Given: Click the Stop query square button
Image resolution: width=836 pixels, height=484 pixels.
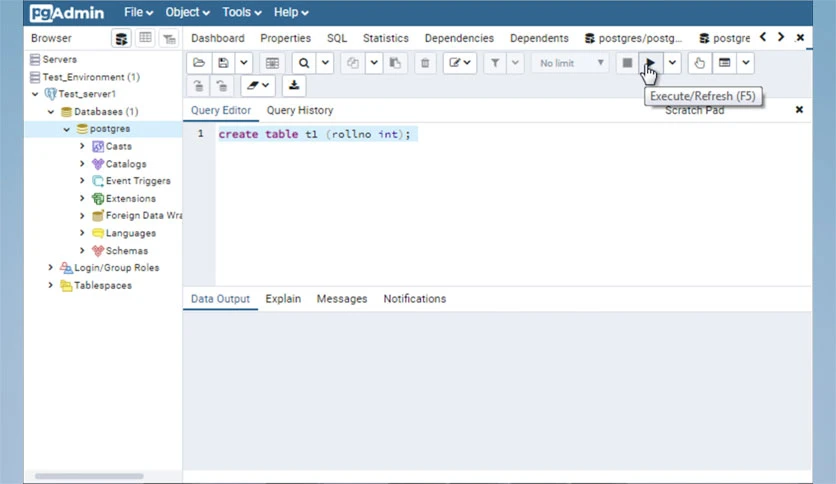Looking at the screenshot, I should (x=628, y=63).
